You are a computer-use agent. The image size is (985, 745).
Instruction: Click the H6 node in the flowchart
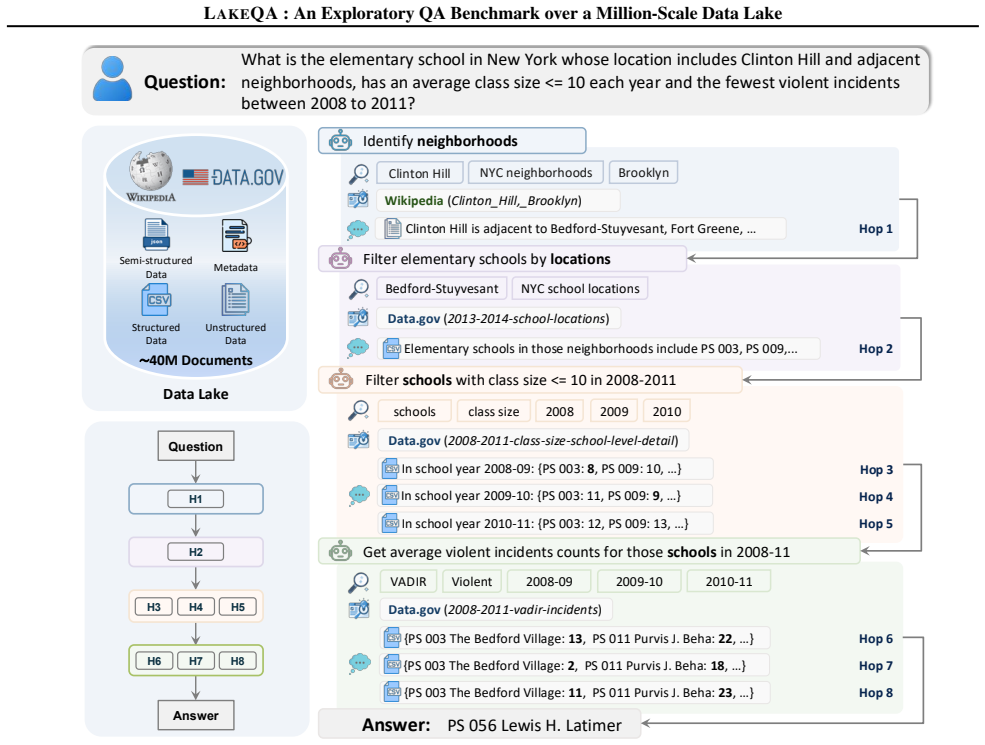pos(154,661)
